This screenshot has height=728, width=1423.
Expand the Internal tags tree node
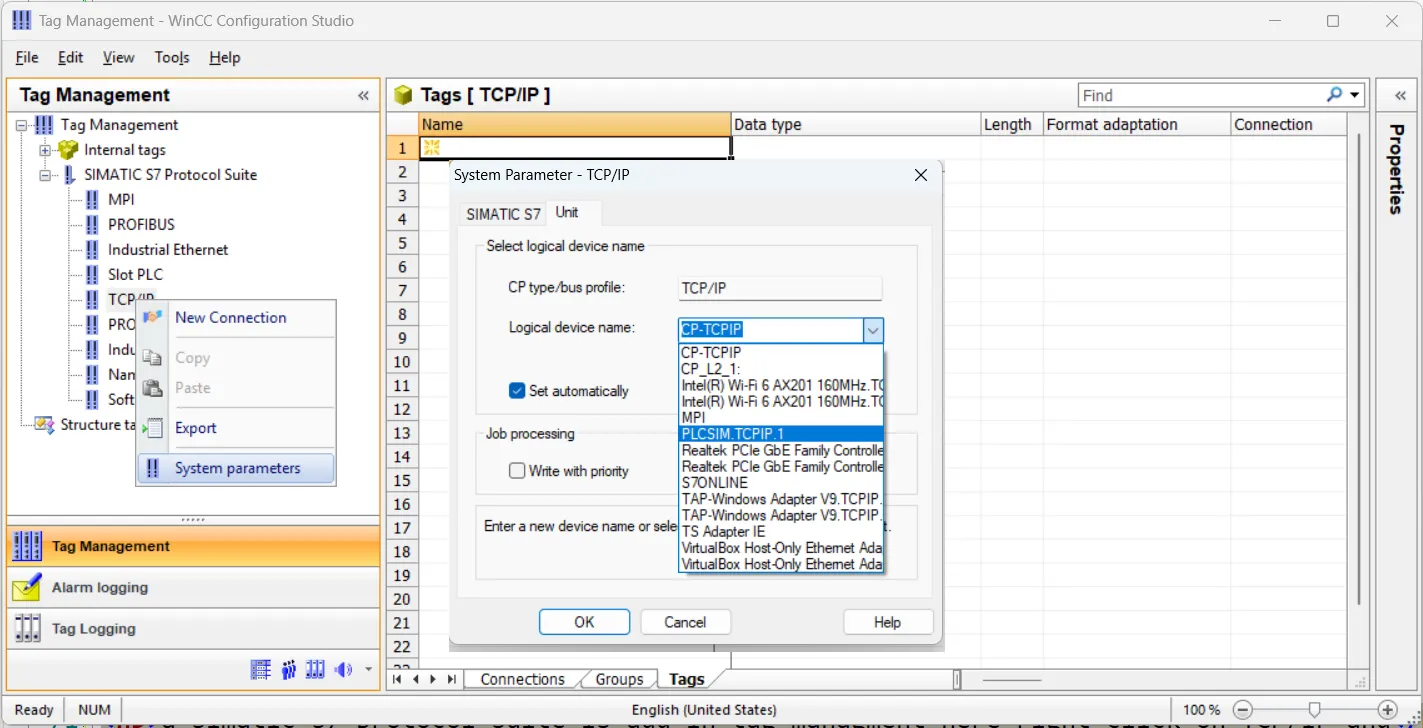pyautogui.click(x=45, y=150)
